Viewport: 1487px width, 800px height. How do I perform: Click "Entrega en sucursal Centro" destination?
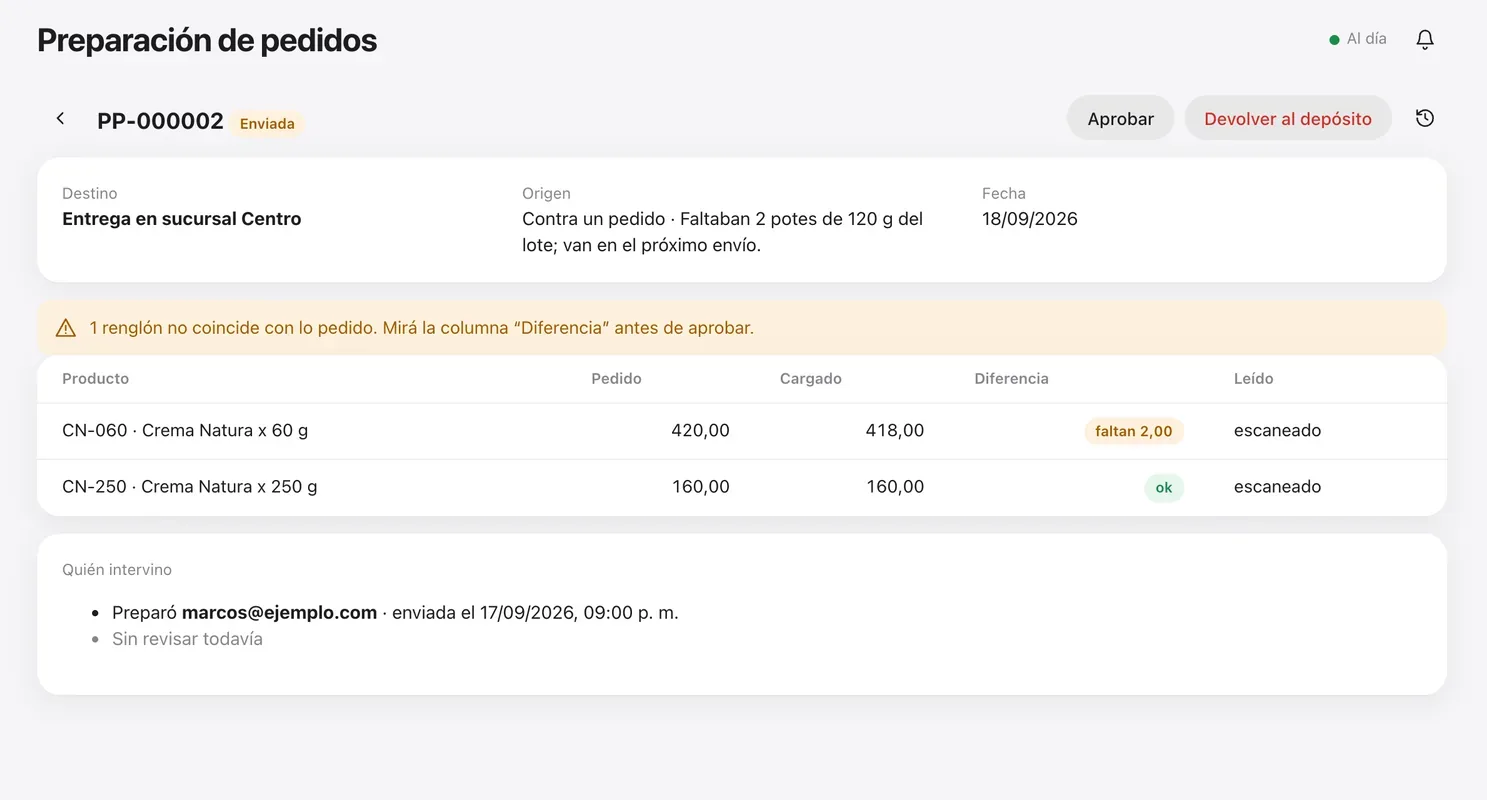click(x=182, y=219)
